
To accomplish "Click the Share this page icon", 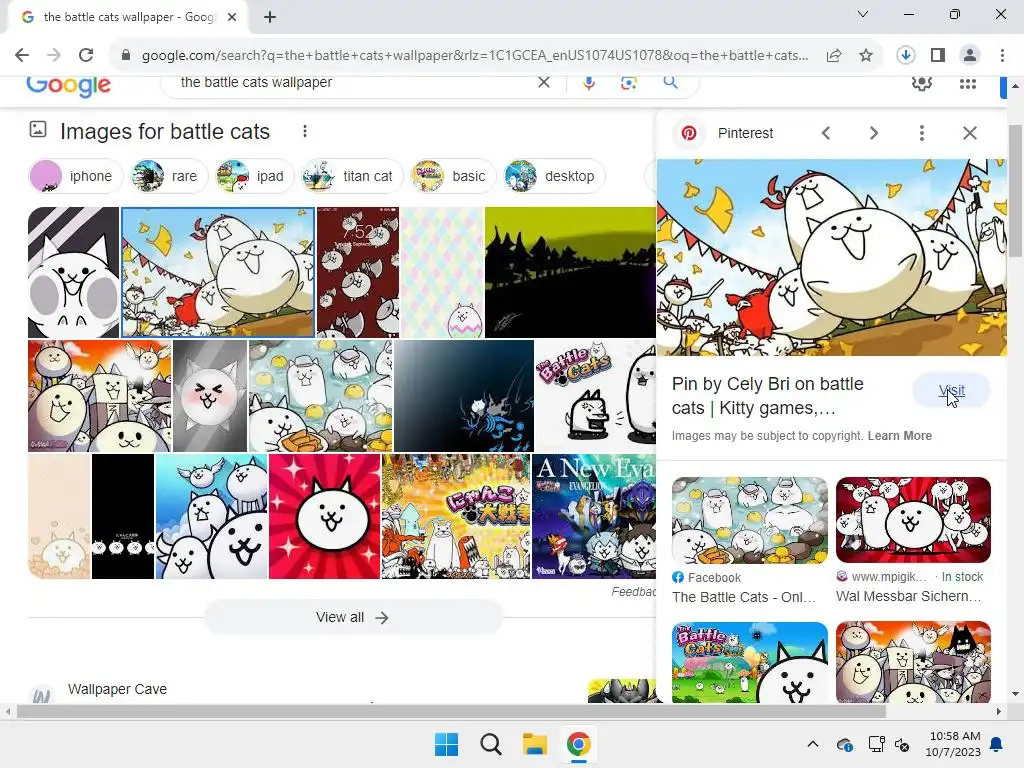I will point(834,56).
